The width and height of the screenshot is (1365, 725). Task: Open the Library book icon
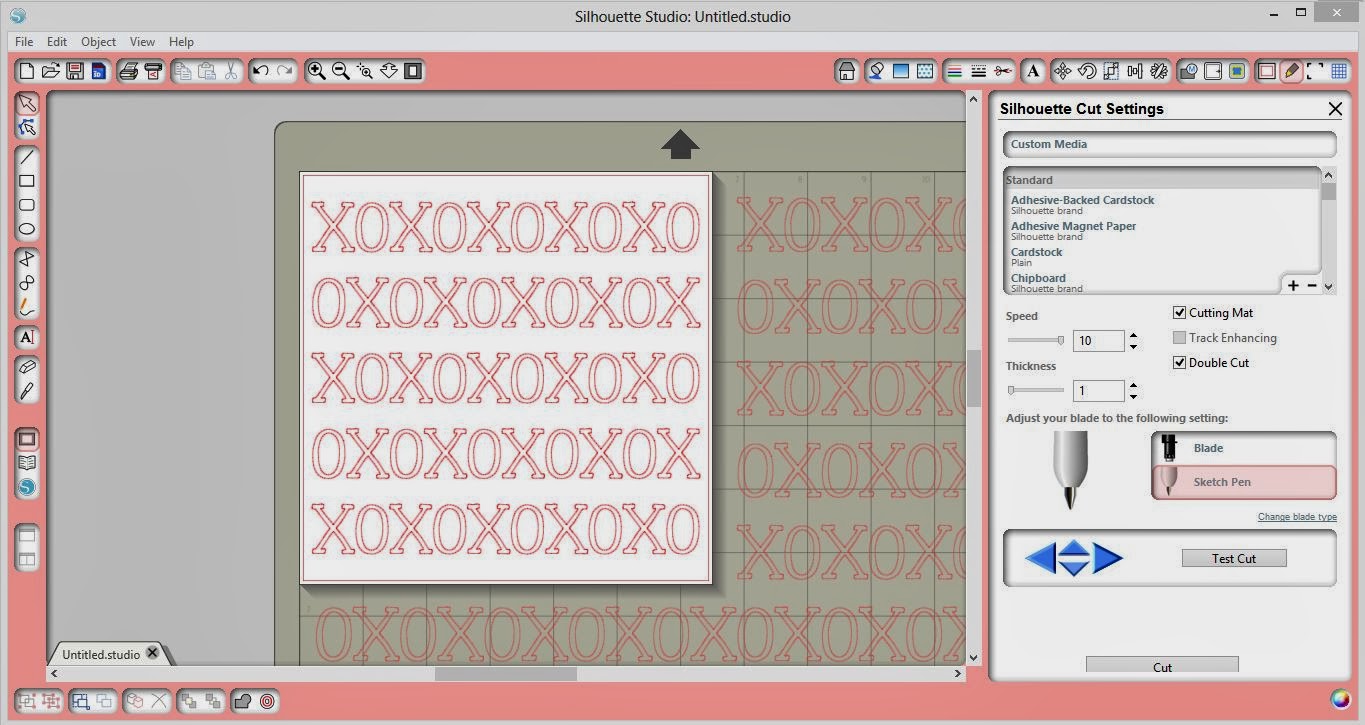(27, 463)
